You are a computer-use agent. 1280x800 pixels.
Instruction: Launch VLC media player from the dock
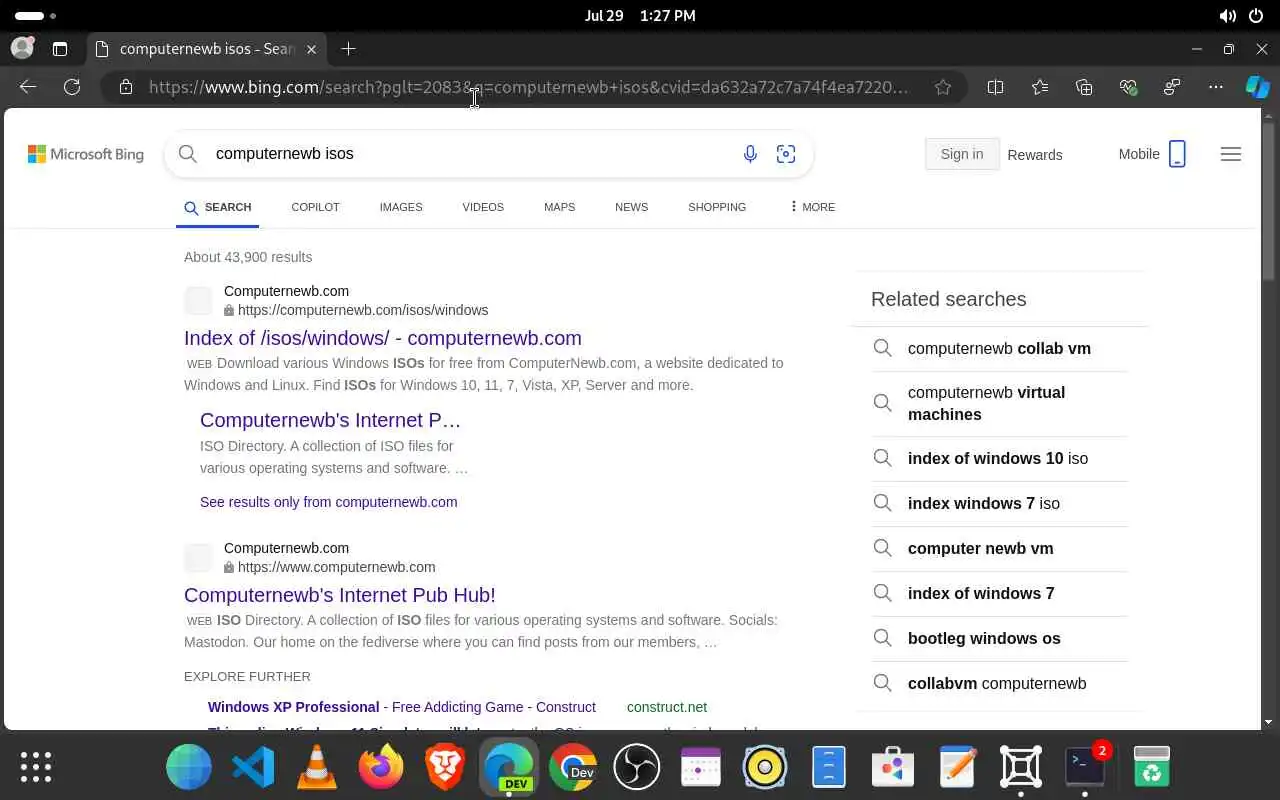317,767
